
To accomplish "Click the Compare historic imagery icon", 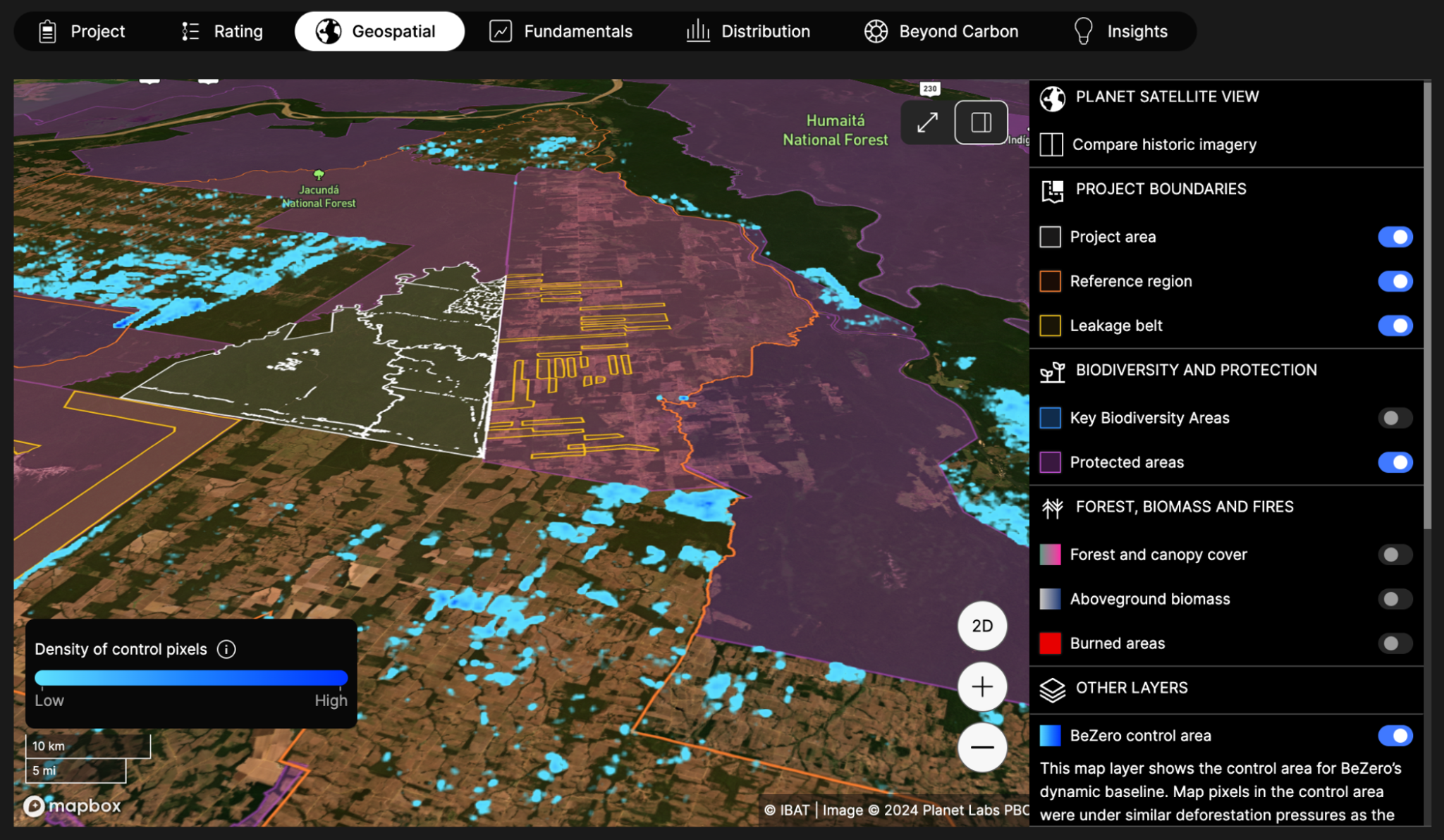I will [1051, 144].
